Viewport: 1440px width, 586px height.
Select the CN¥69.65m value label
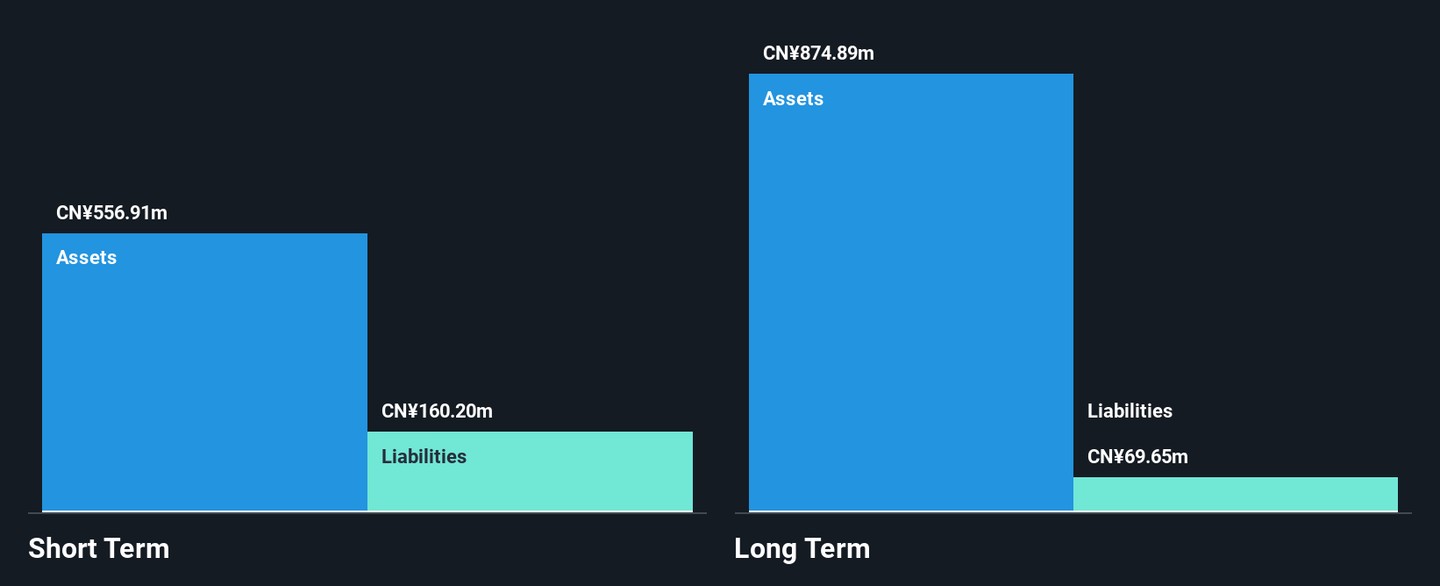coord(1137,457)
